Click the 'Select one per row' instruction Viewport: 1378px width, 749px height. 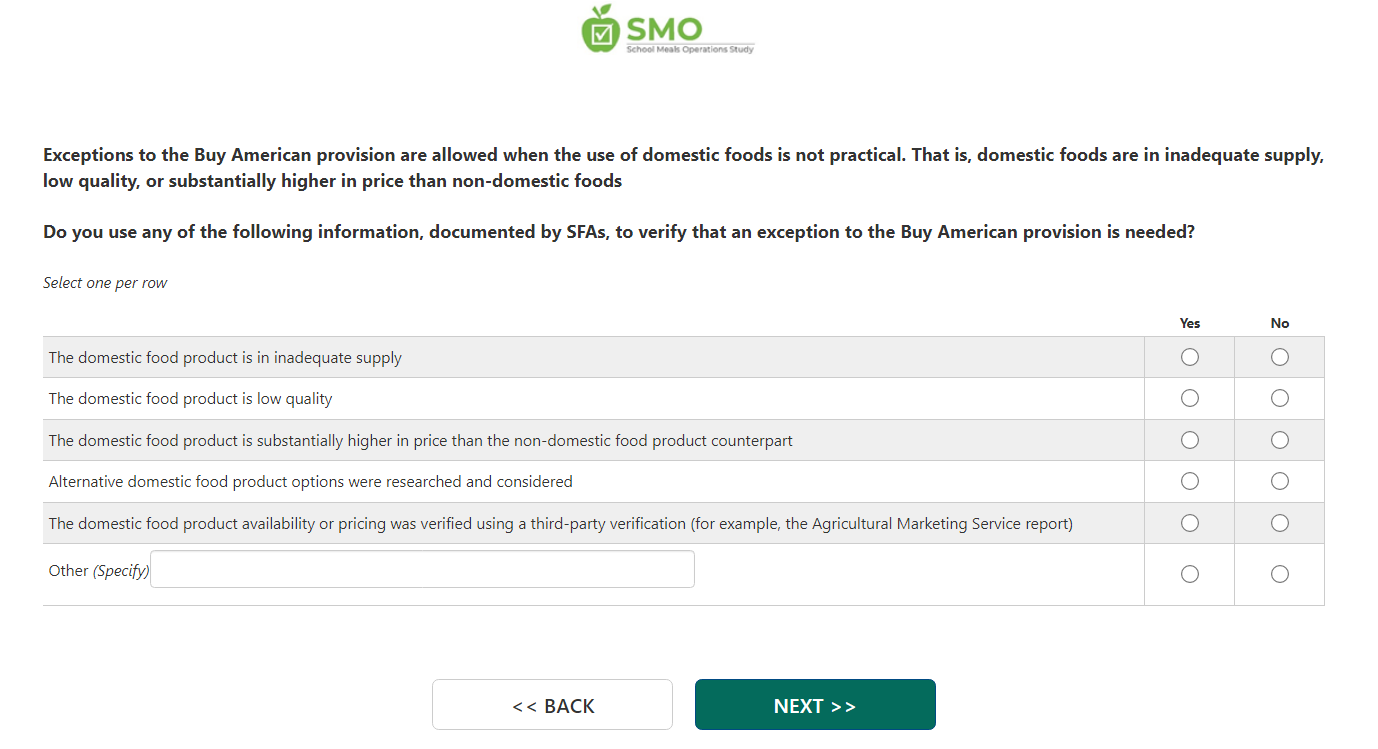[x=105, y=283]
